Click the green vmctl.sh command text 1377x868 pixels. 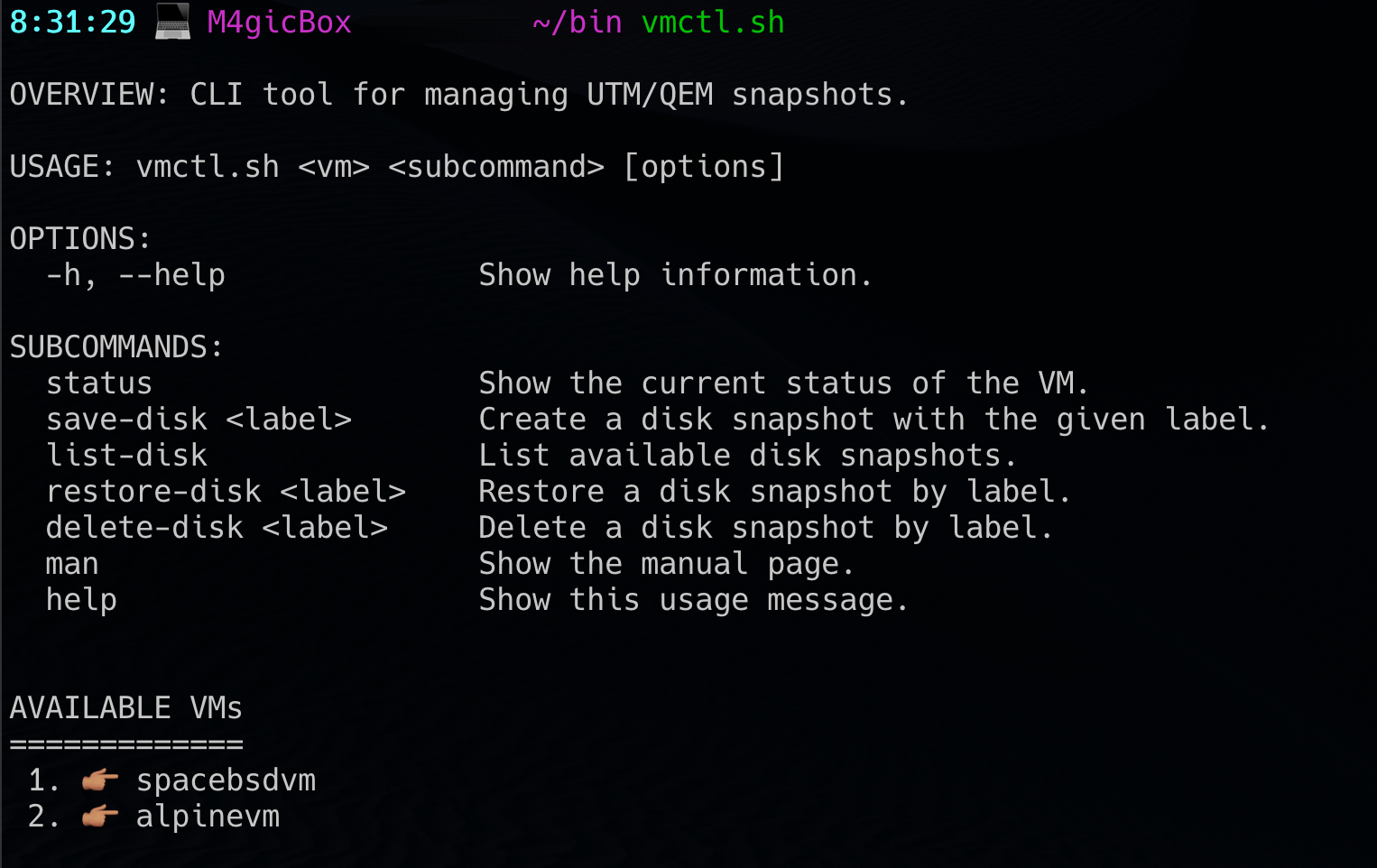713,22
